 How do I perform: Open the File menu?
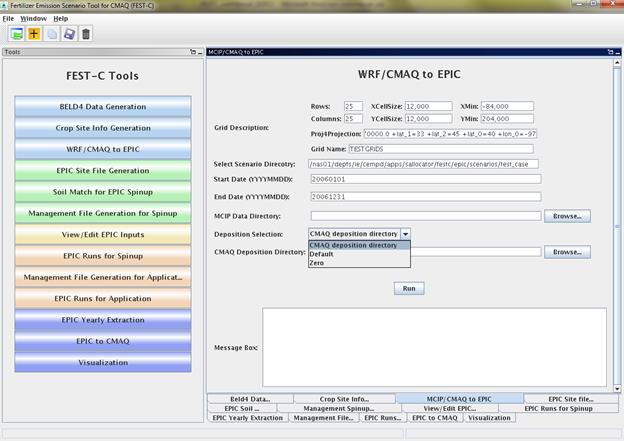[x=8, y=19]
